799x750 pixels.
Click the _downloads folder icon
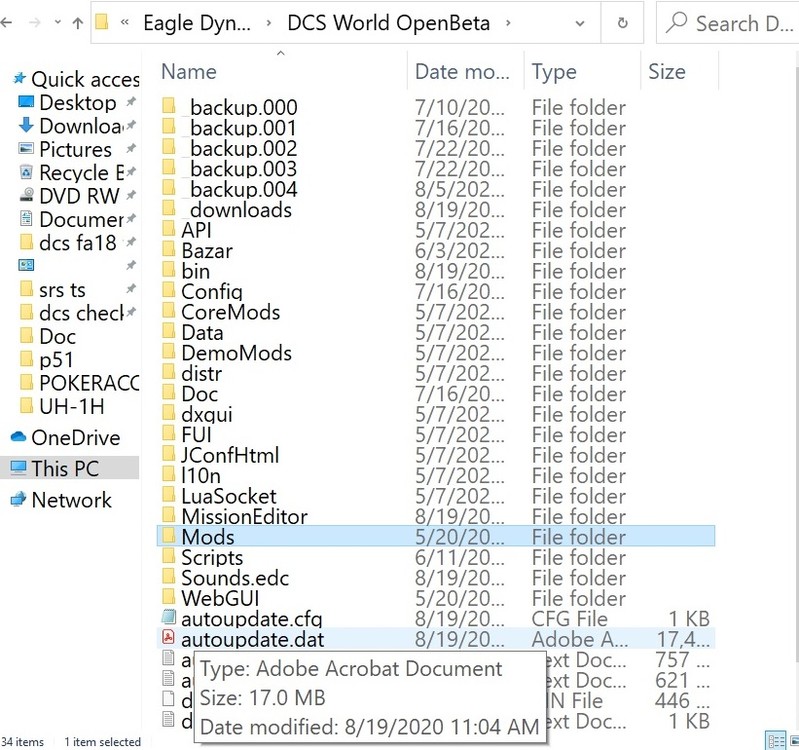169,208
